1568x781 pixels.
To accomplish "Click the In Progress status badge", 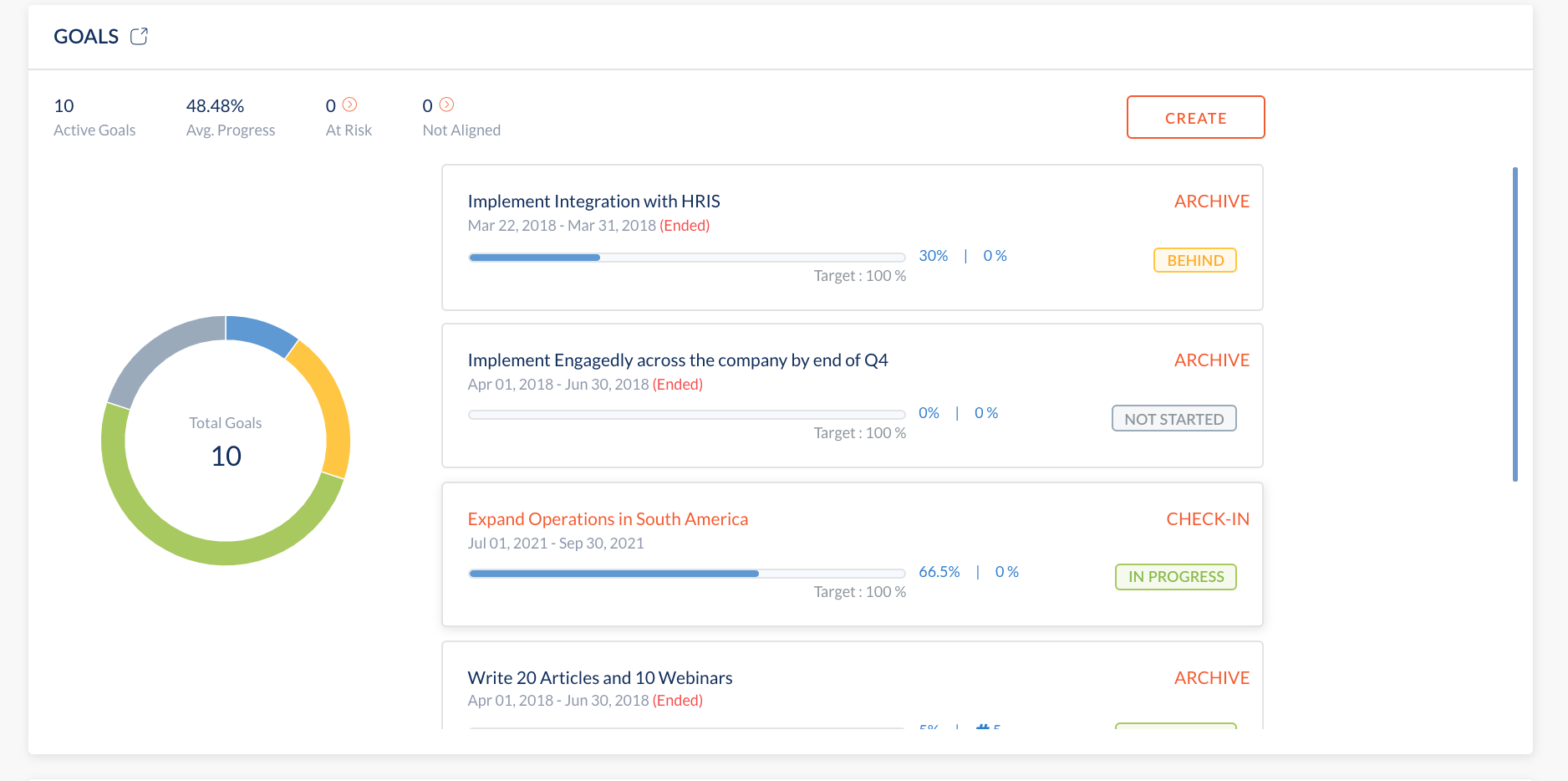I will point(1175,577).
